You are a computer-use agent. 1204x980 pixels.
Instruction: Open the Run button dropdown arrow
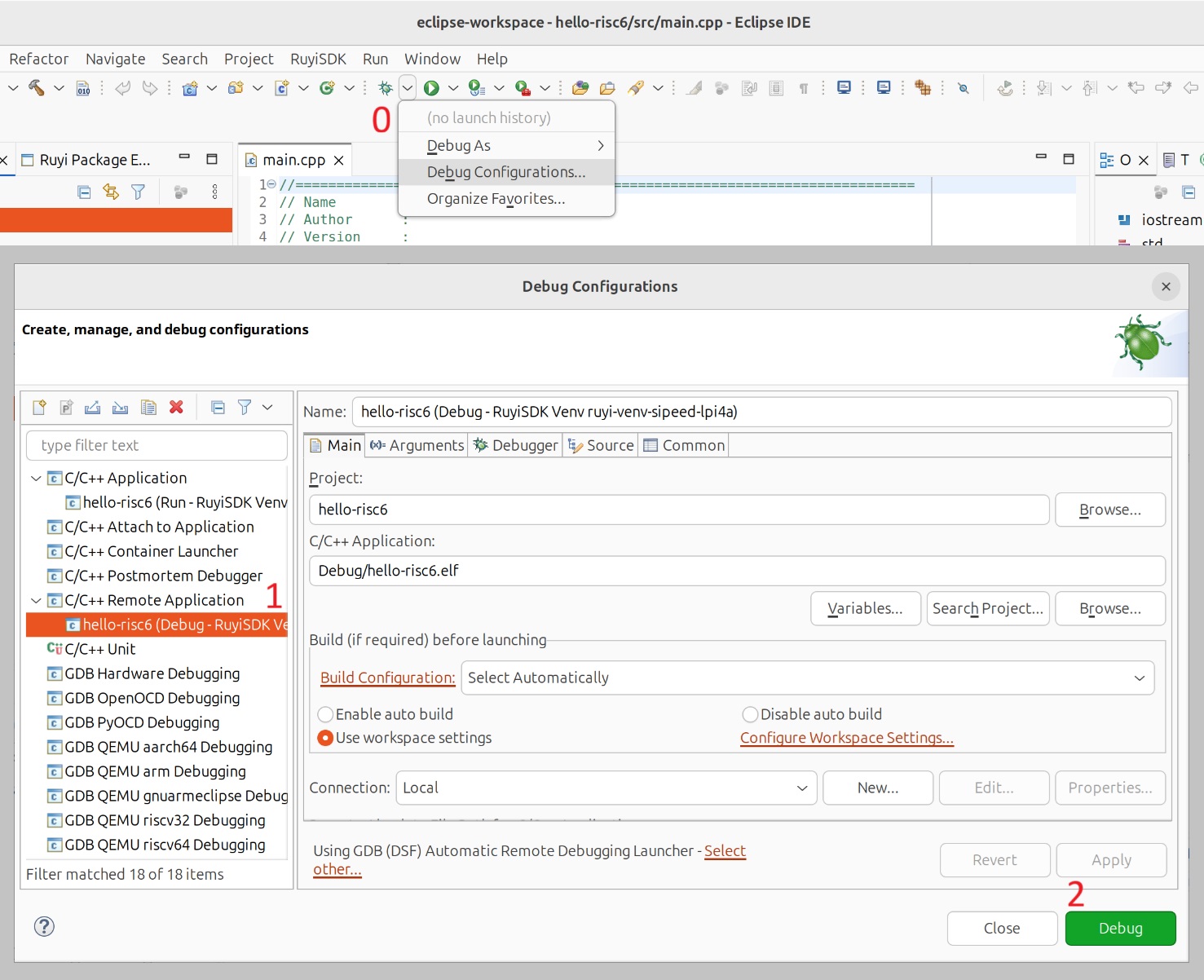(453, 88)
